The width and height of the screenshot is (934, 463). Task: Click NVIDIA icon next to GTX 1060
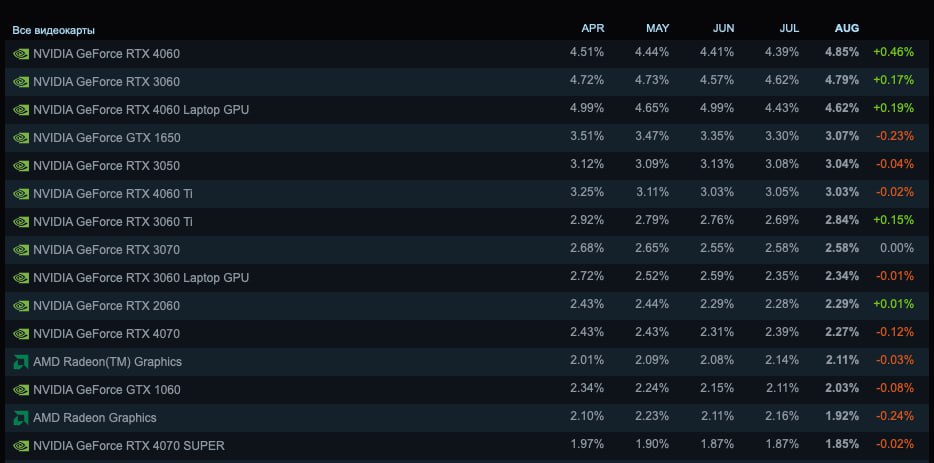(x=21, y=390)
